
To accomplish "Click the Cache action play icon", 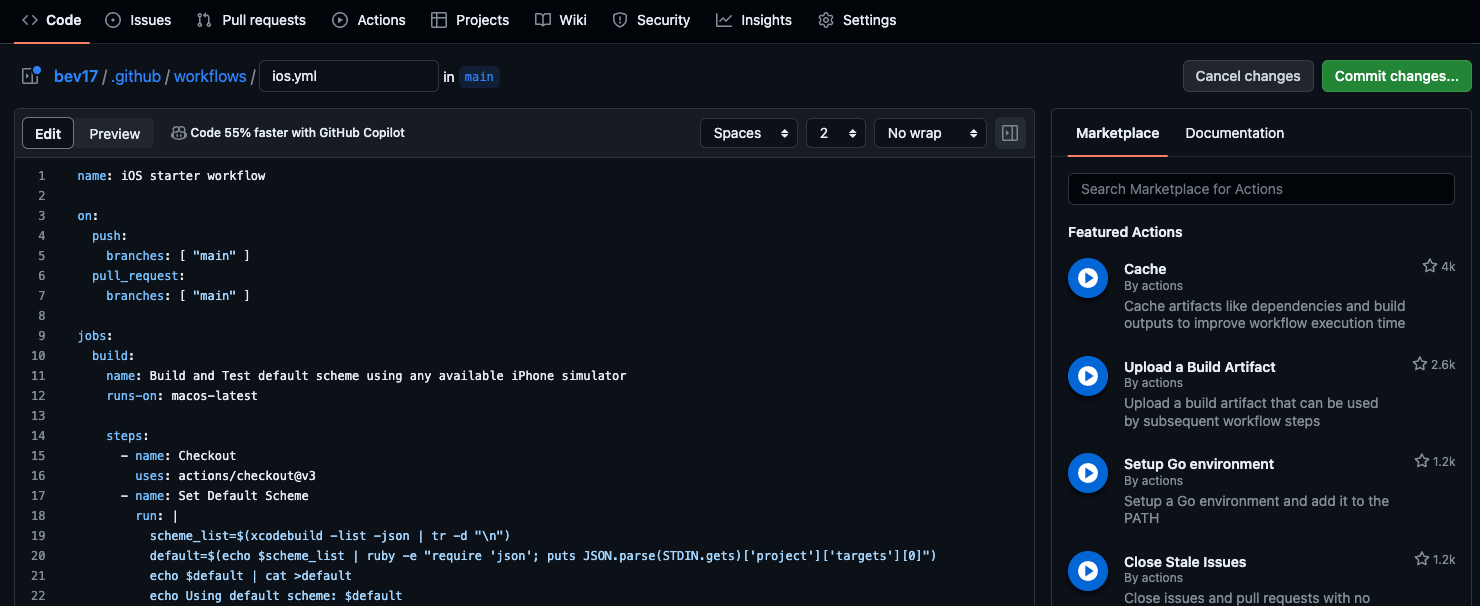I will click(x=1088, y=278).
